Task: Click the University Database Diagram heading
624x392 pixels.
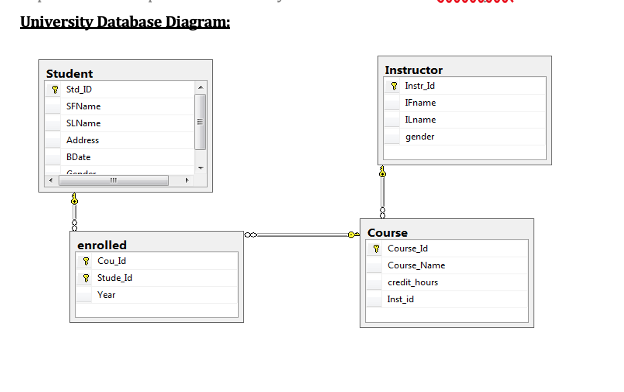Action: 125,22
